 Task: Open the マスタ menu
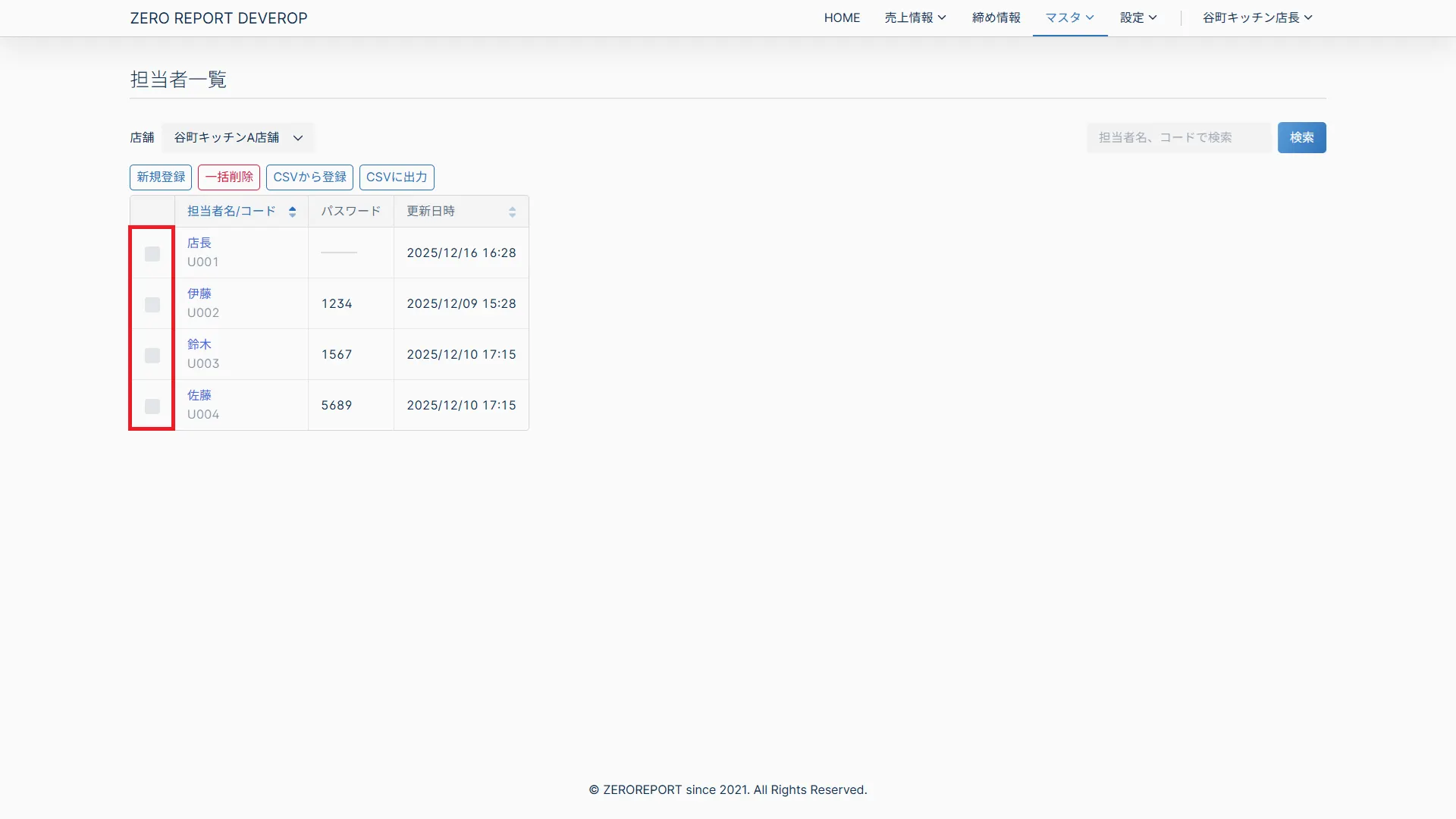[x=1069, y=17]
